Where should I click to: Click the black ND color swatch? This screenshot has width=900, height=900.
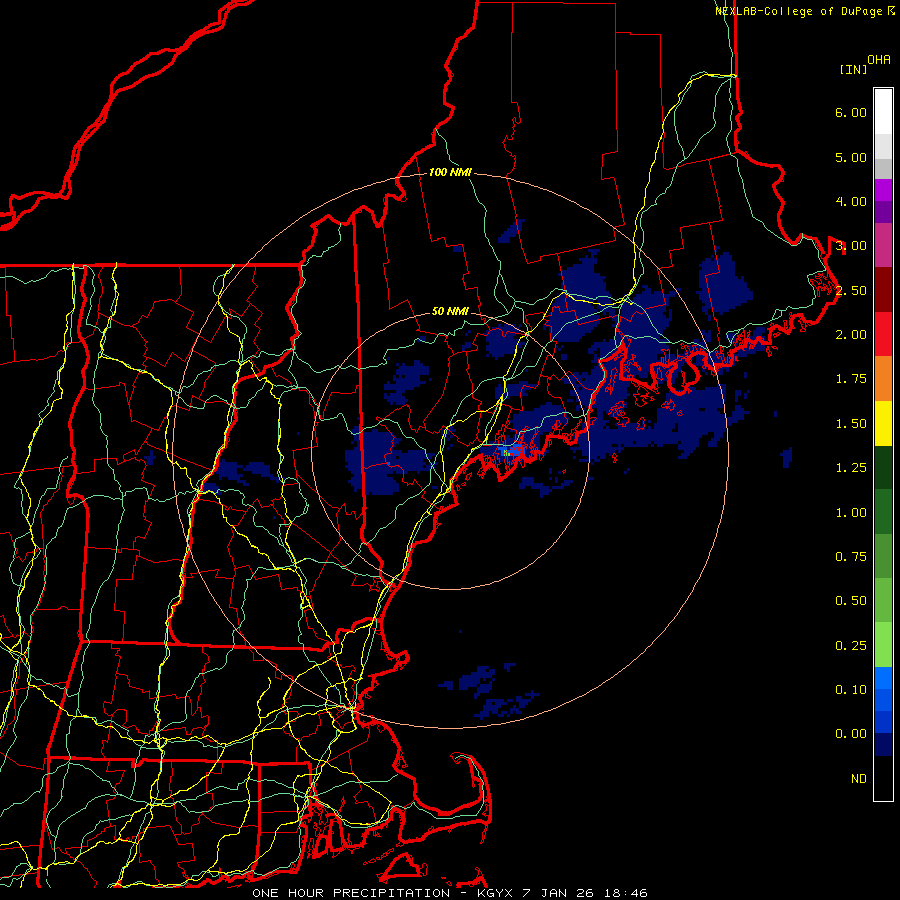pos(883,778)
